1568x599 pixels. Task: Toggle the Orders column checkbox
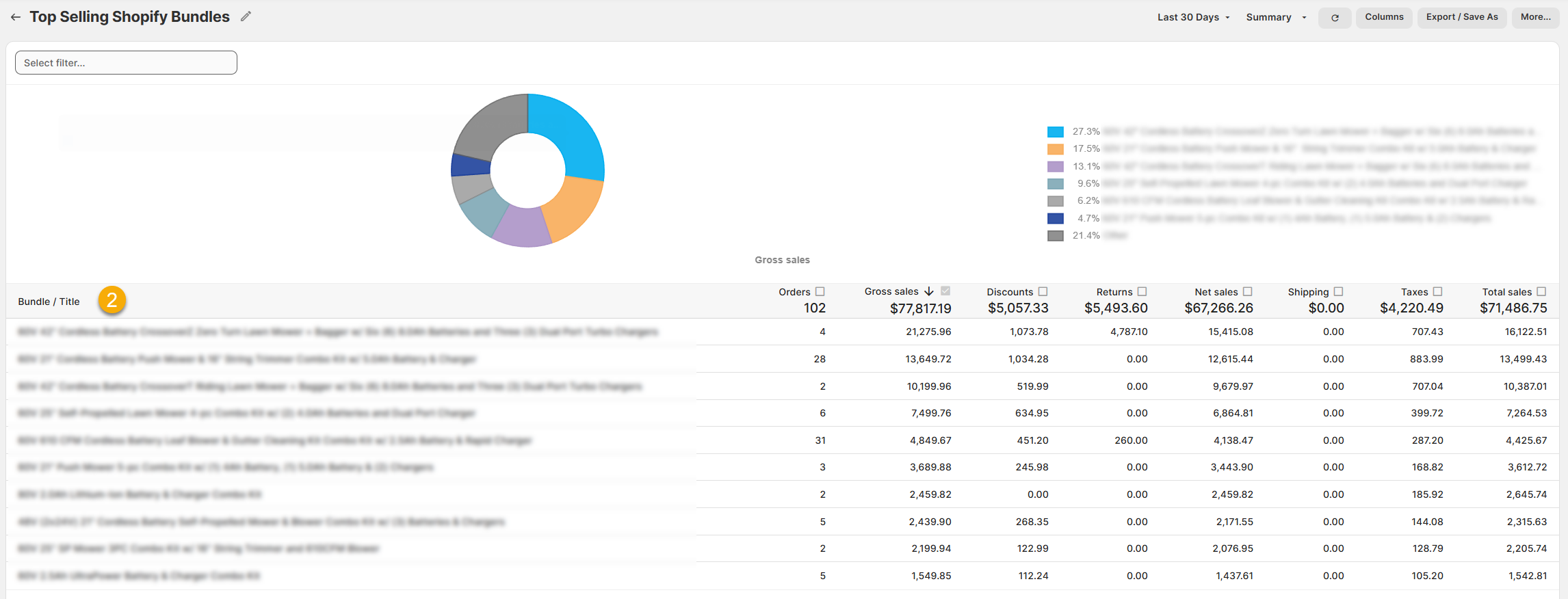click(x=820, y=292)
